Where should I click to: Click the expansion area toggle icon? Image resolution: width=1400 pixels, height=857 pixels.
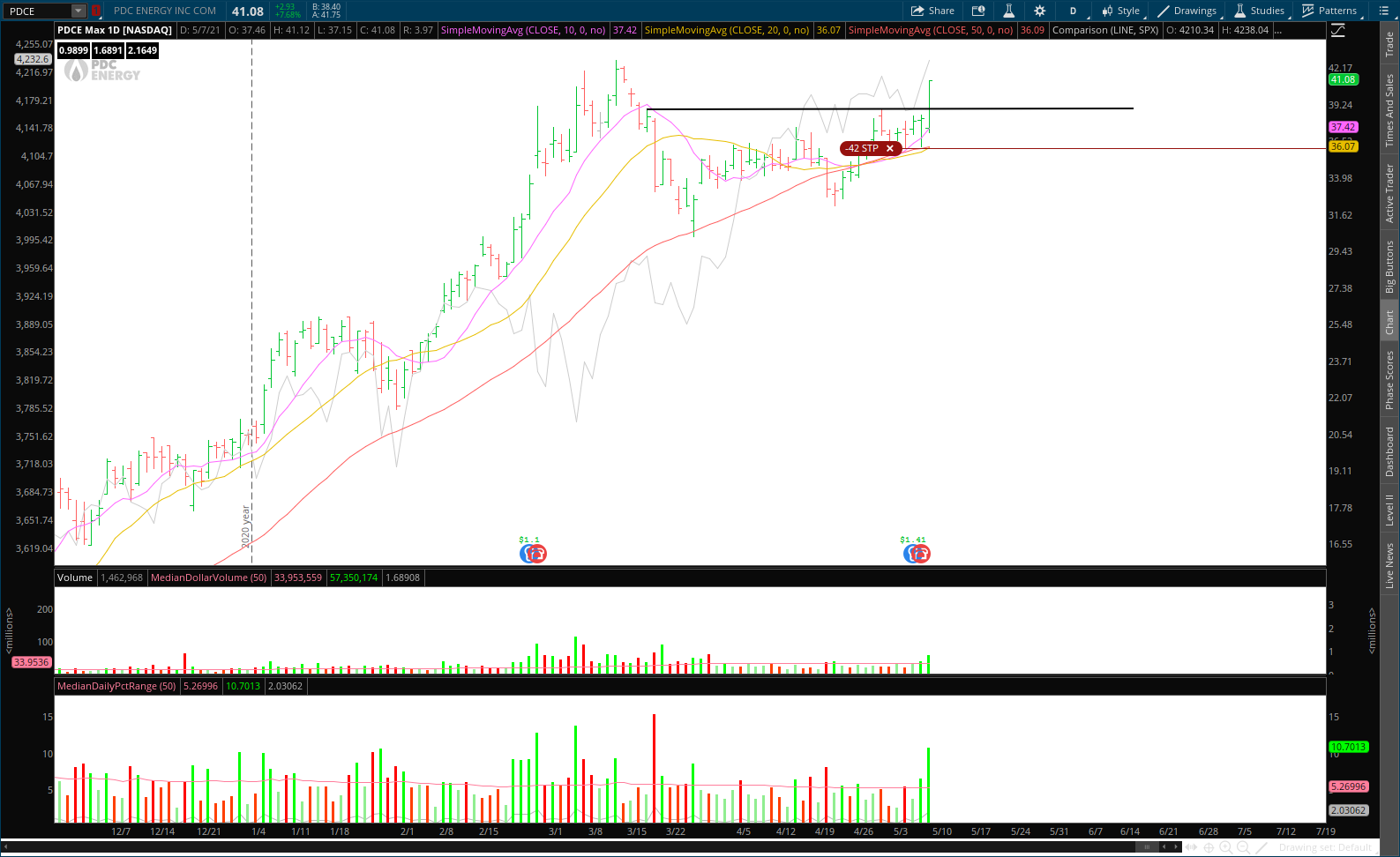click(1191, 847)
